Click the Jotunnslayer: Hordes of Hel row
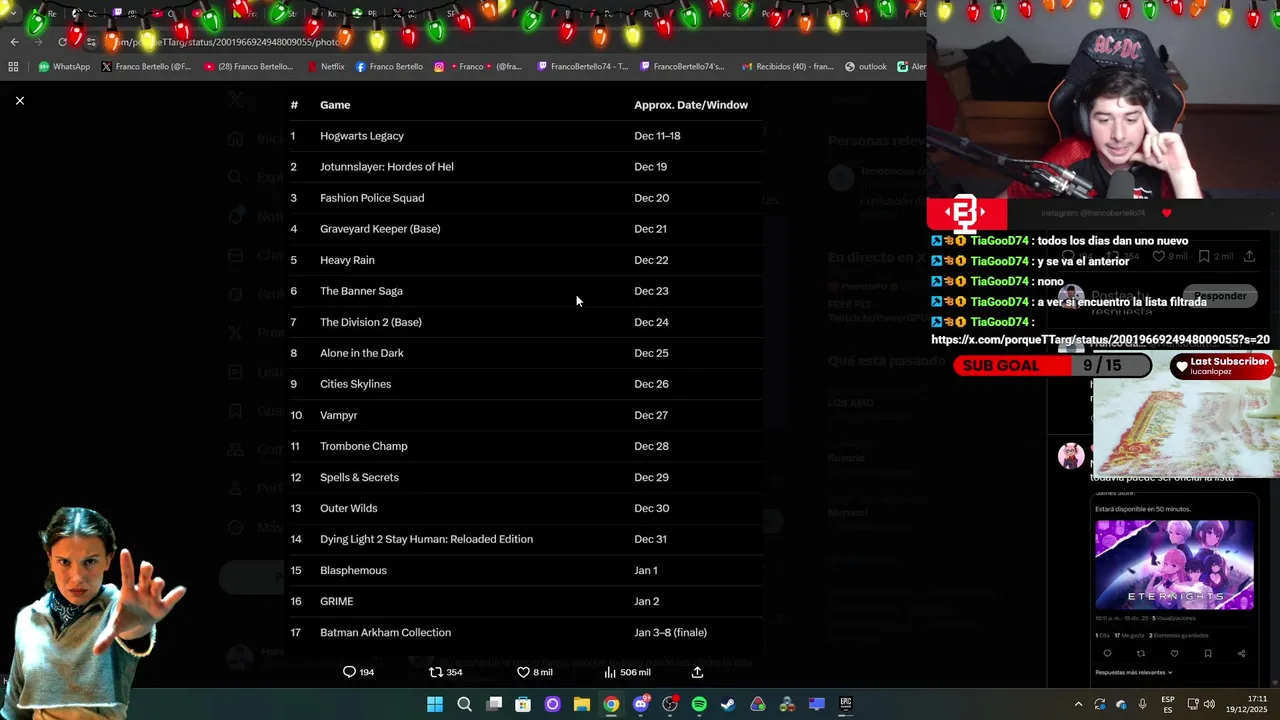Viewport: 1280px width, 720px height. click(526, 167)
